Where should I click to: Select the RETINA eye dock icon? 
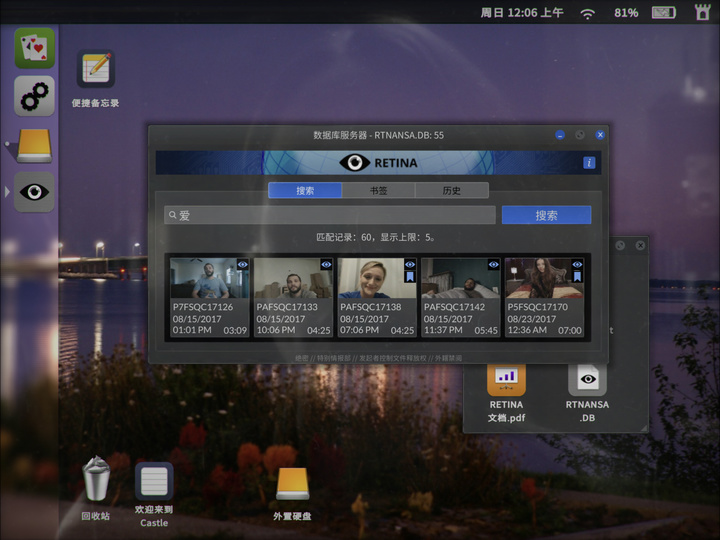click(x=34, y=192)
